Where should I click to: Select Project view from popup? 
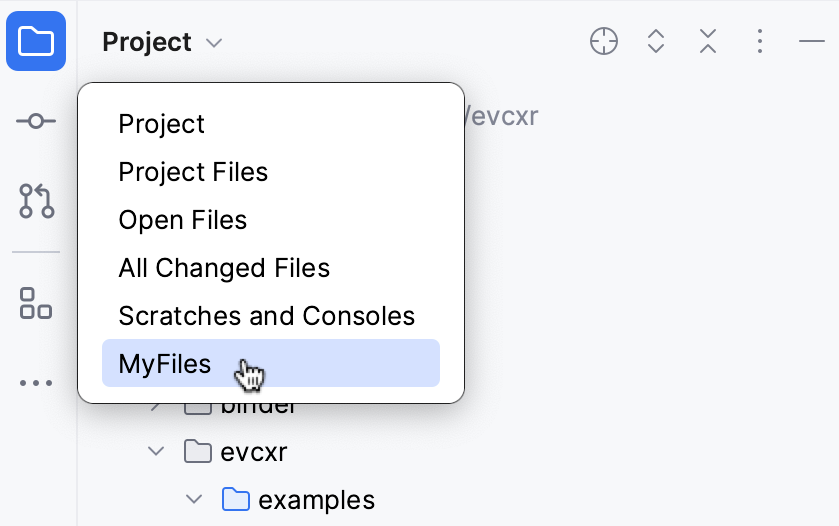pos(161,124)
